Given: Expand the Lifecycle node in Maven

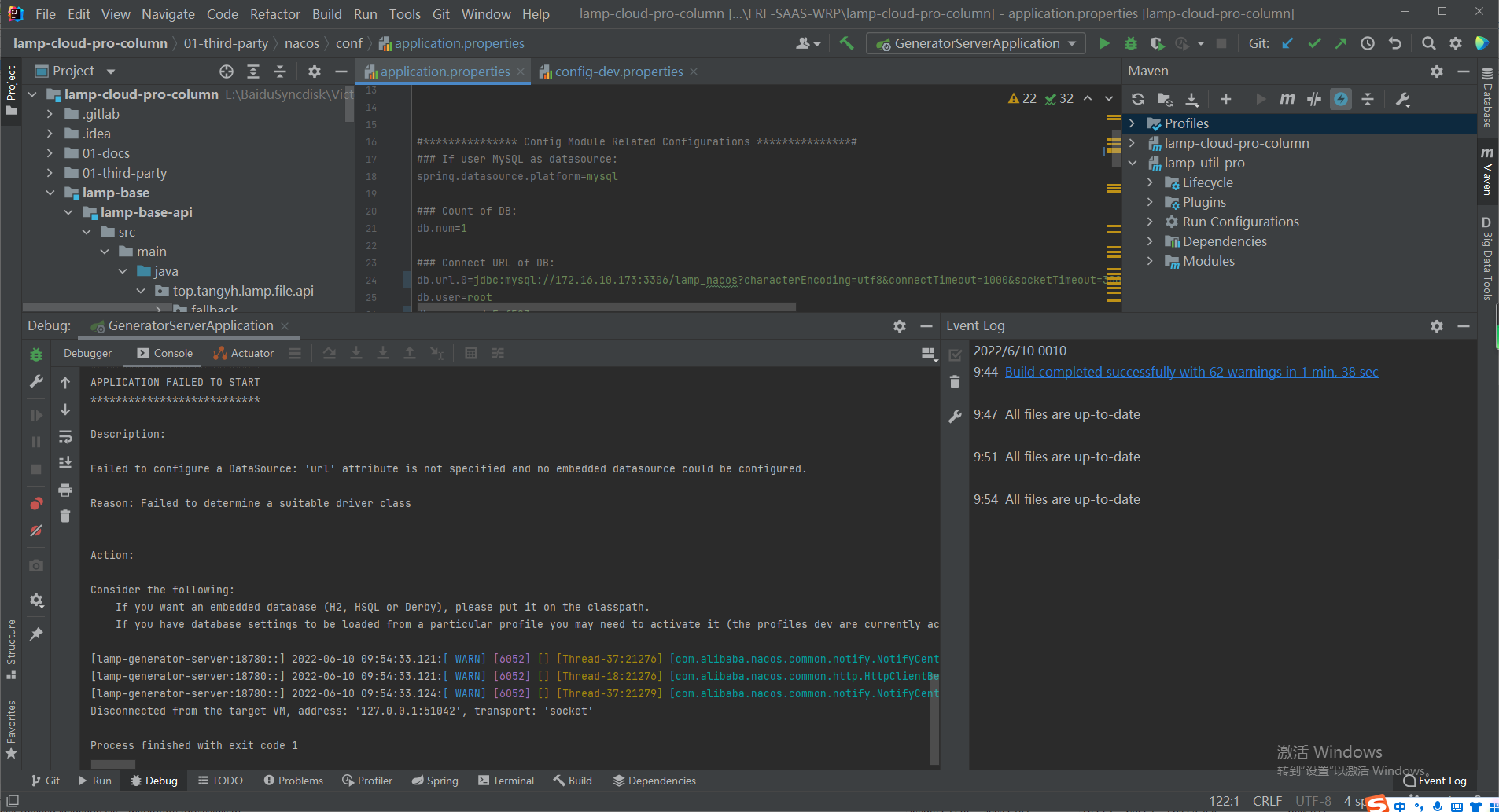Looking at the screenshot, I should tap(1150, 182).
